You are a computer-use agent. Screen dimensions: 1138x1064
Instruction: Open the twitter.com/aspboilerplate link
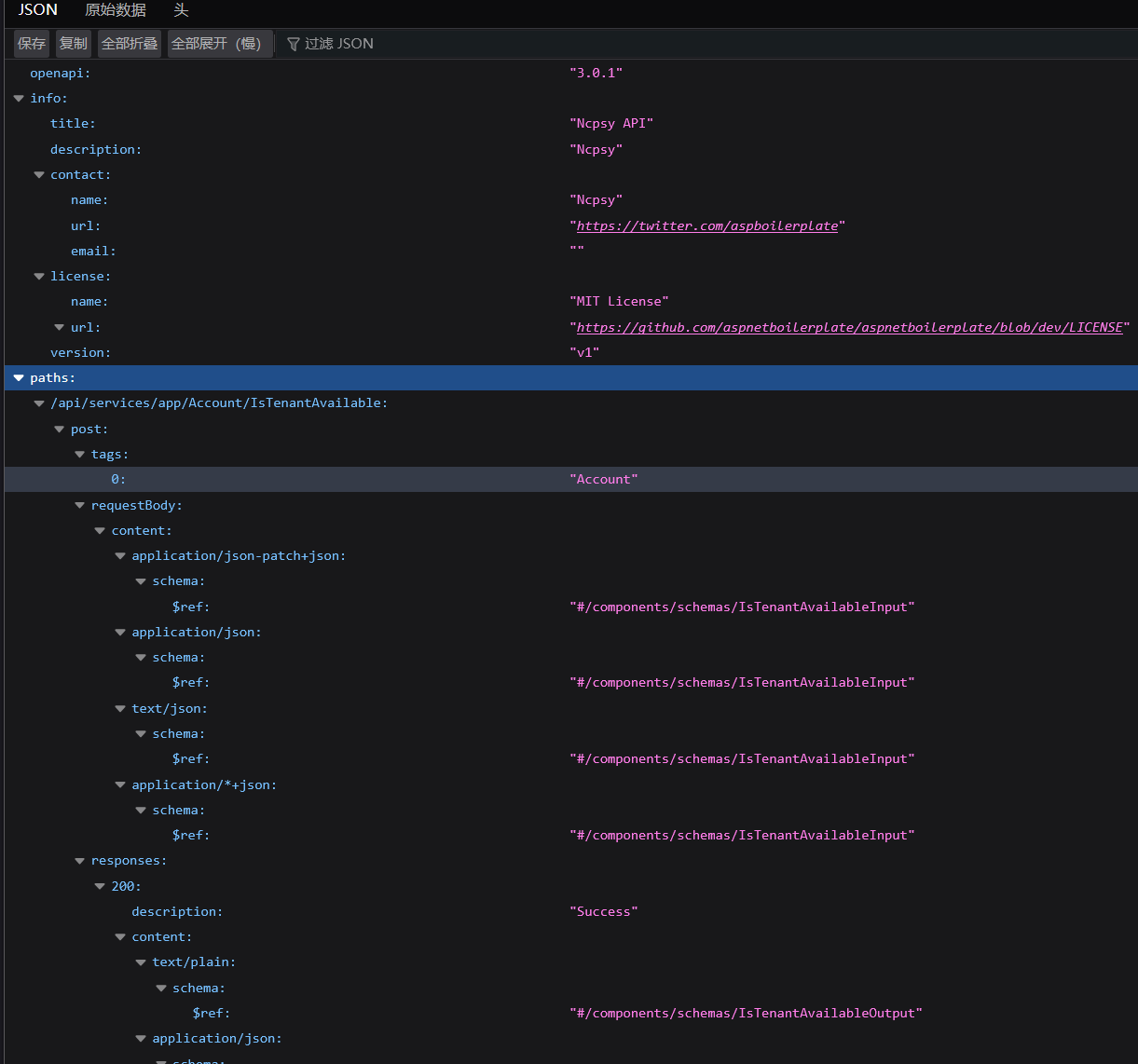point(707,226)
